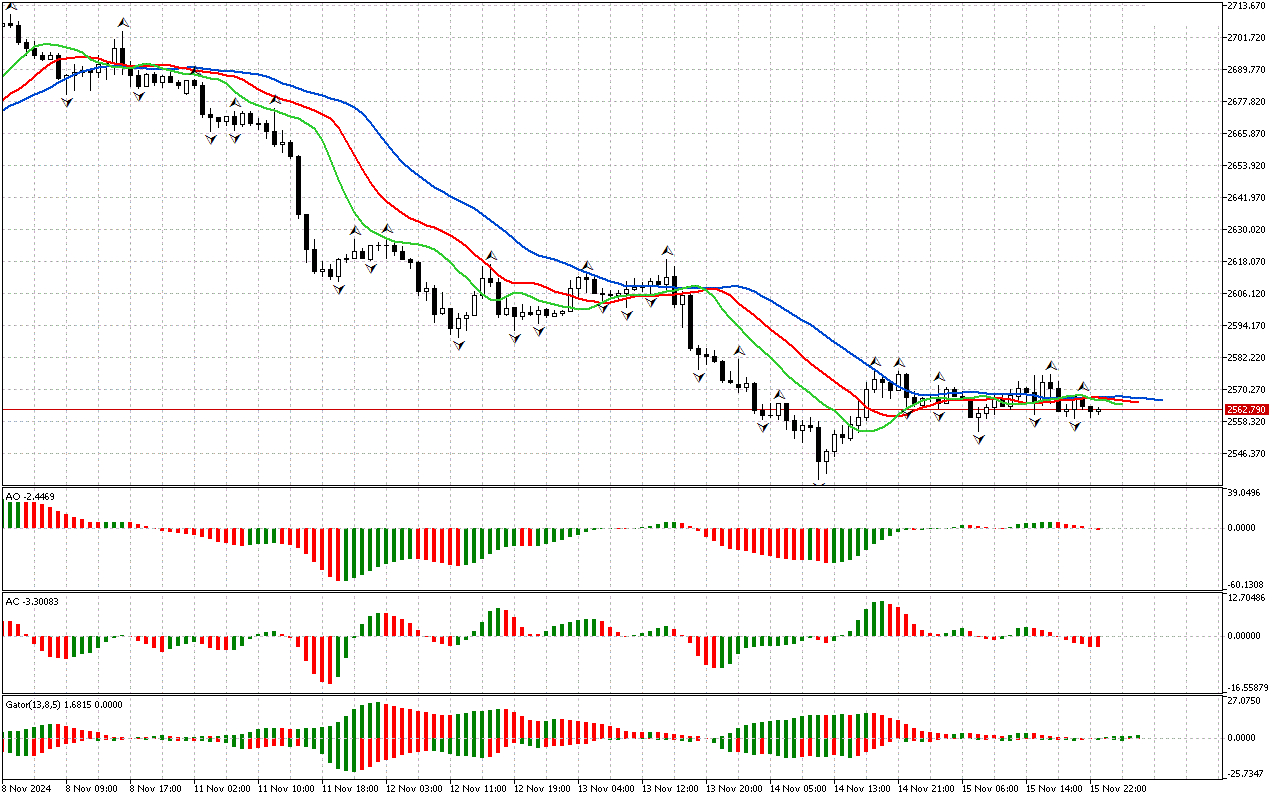Click the 14 Nov 13:00 time label

coord(860,789)
